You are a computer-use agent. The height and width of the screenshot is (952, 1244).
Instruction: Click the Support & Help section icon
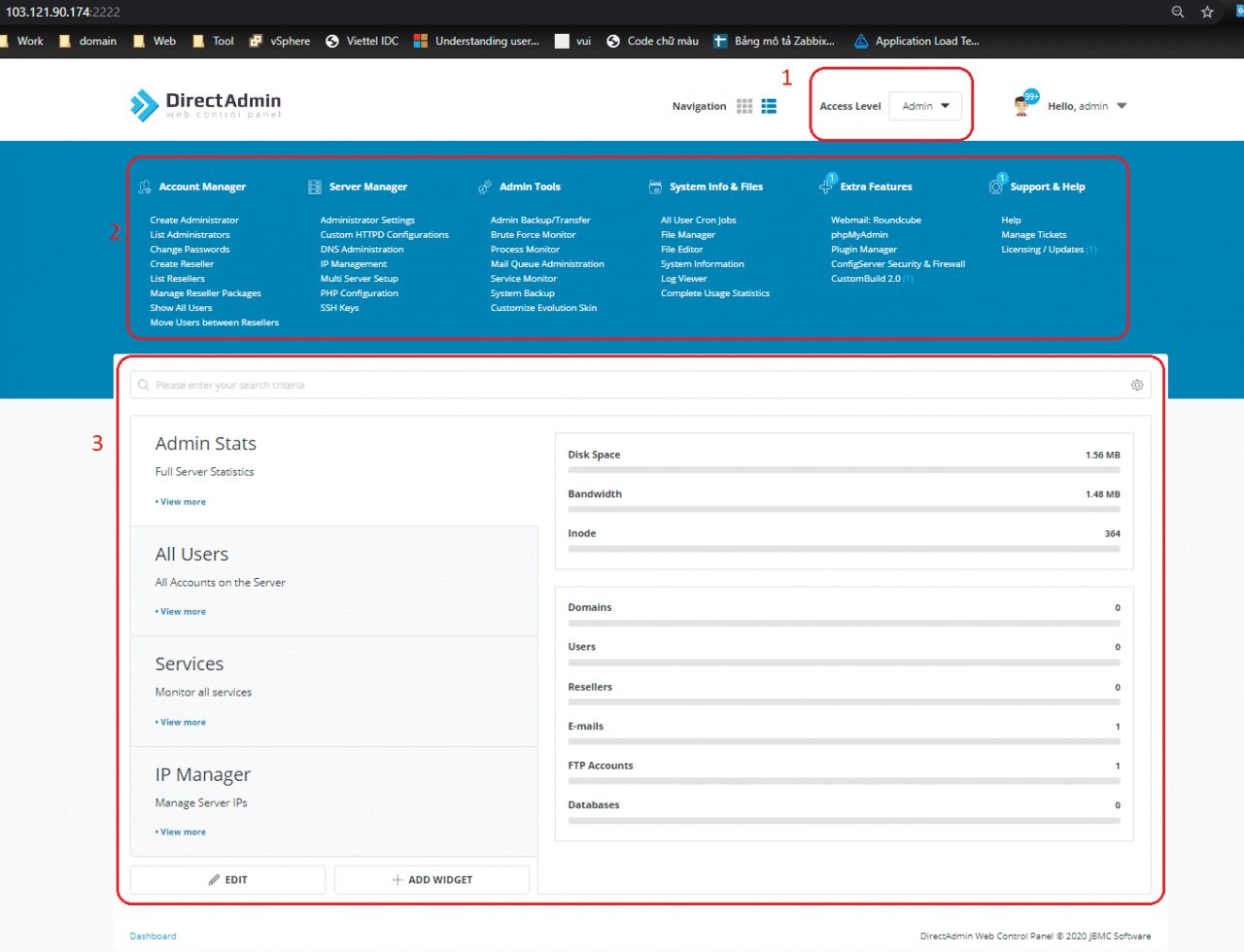tap(996, 186)
